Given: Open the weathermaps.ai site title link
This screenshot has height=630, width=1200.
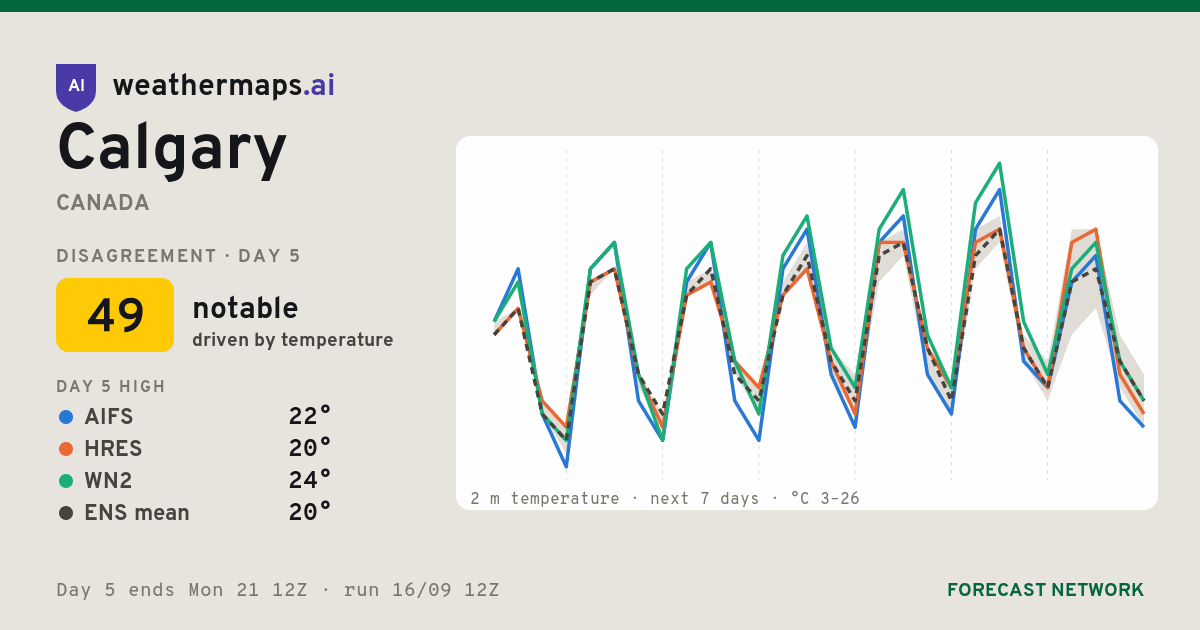Looking at the screenshot, I should pos(224,86).
